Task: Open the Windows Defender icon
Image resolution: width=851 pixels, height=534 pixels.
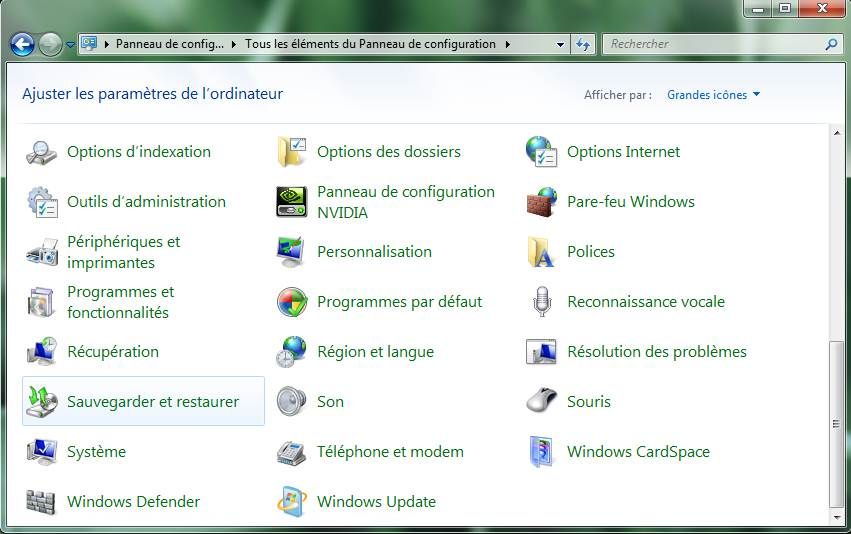Action: [x=41, y=502]
